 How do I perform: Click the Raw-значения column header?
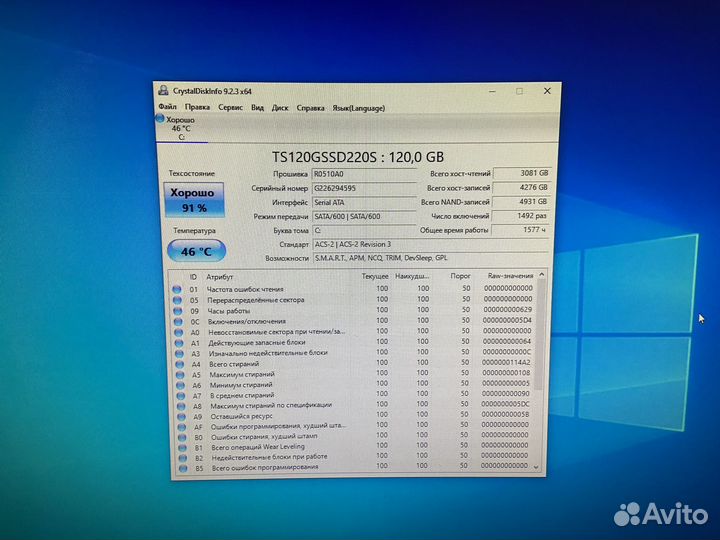pos(510,276)
